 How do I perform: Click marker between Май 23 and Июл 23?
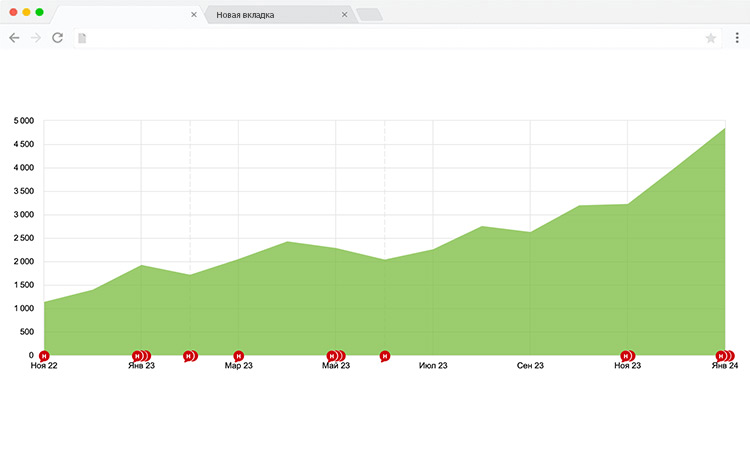point(385,356)
